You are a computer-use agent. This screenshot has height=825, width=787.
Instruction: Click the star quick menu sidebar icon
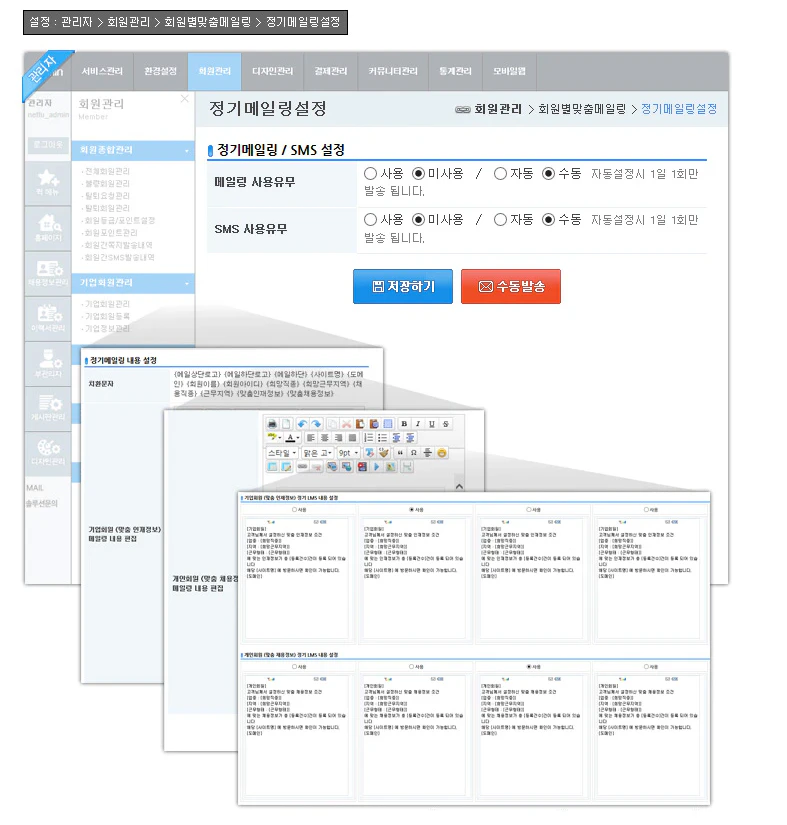pyautogui.click(x=48, y=182)
